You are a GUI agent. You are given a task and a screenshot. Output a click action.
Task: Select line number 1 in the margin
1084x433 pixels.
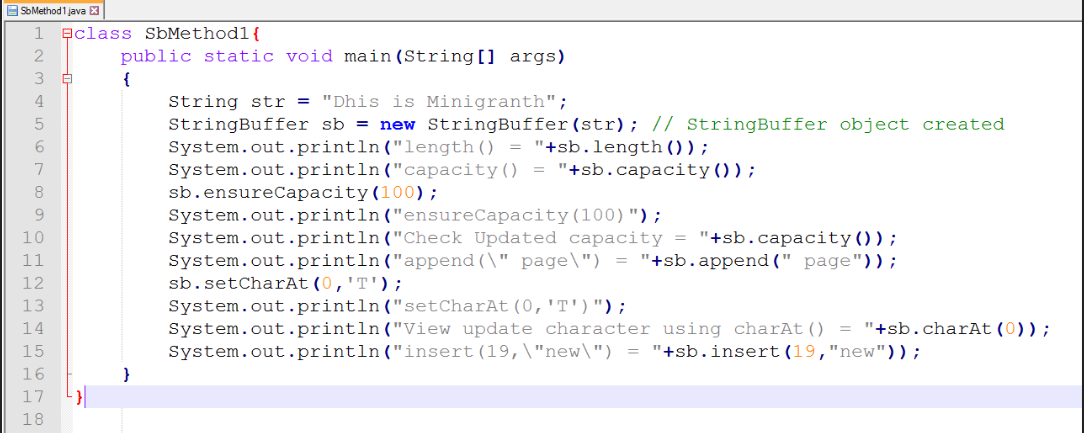tap(38, 33)
